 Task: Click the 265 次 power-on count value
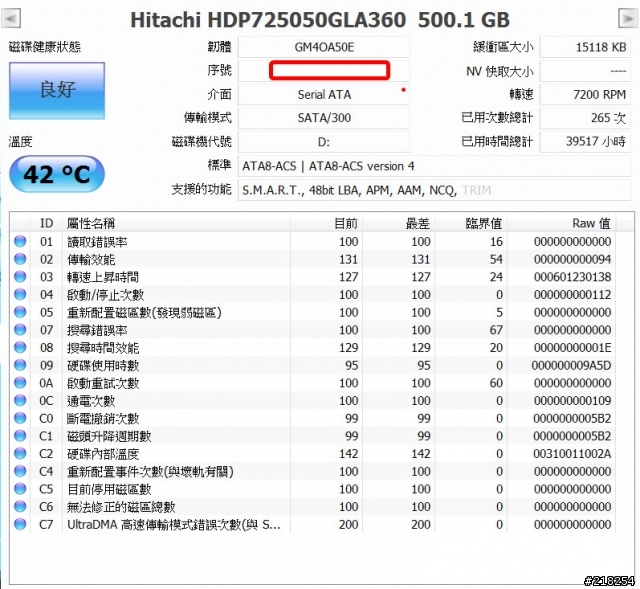point(585,118)
